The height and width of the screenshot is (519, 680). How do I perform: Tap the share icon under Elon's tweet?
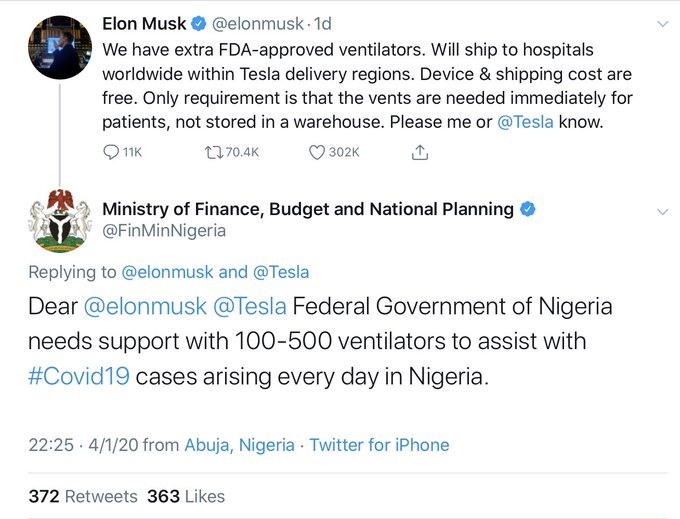click(x=420, y=152)
